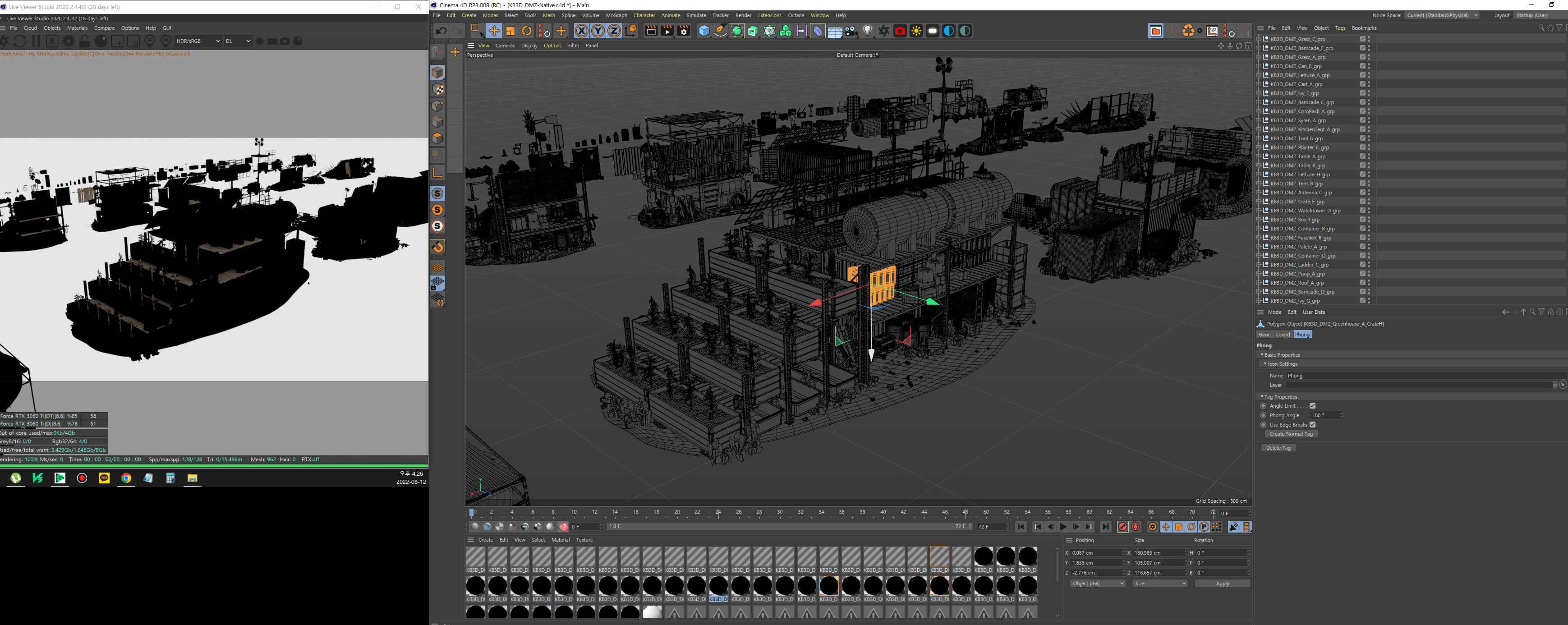Toggle the Angle Limit checkbox
The height and width of the screenshot is (625, 1568).
1312,406
